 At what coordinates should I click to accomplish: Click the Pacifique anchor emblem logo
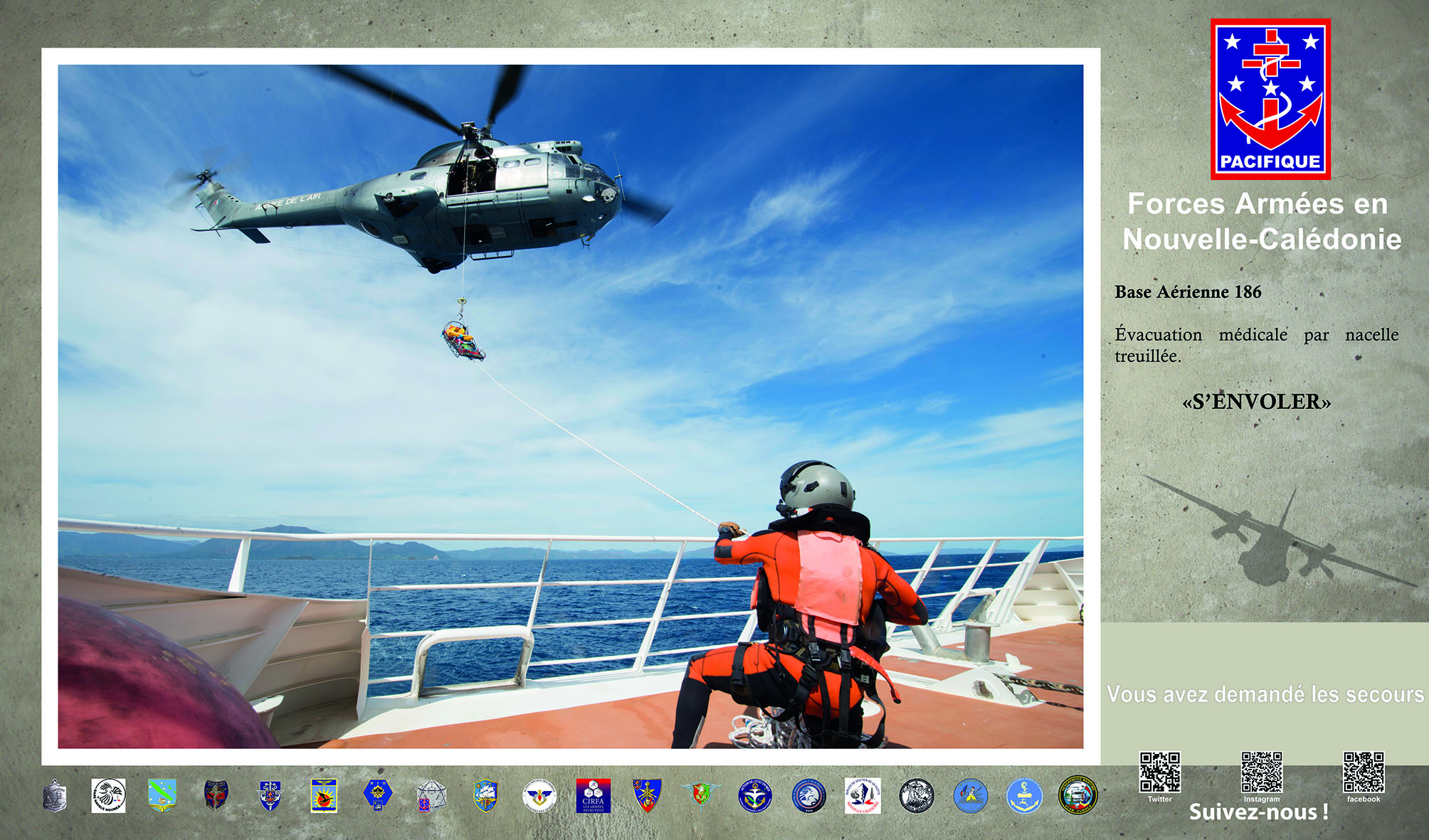click(x=1270, y=99)
